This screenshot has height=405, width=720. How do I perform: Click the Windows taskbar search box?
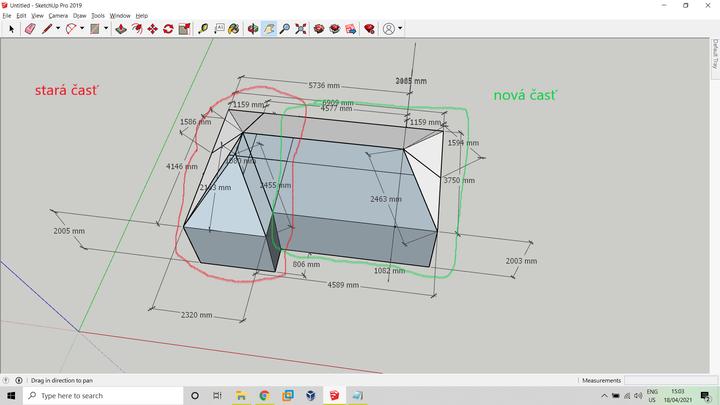pyautogui.click(x=100, y=396)
